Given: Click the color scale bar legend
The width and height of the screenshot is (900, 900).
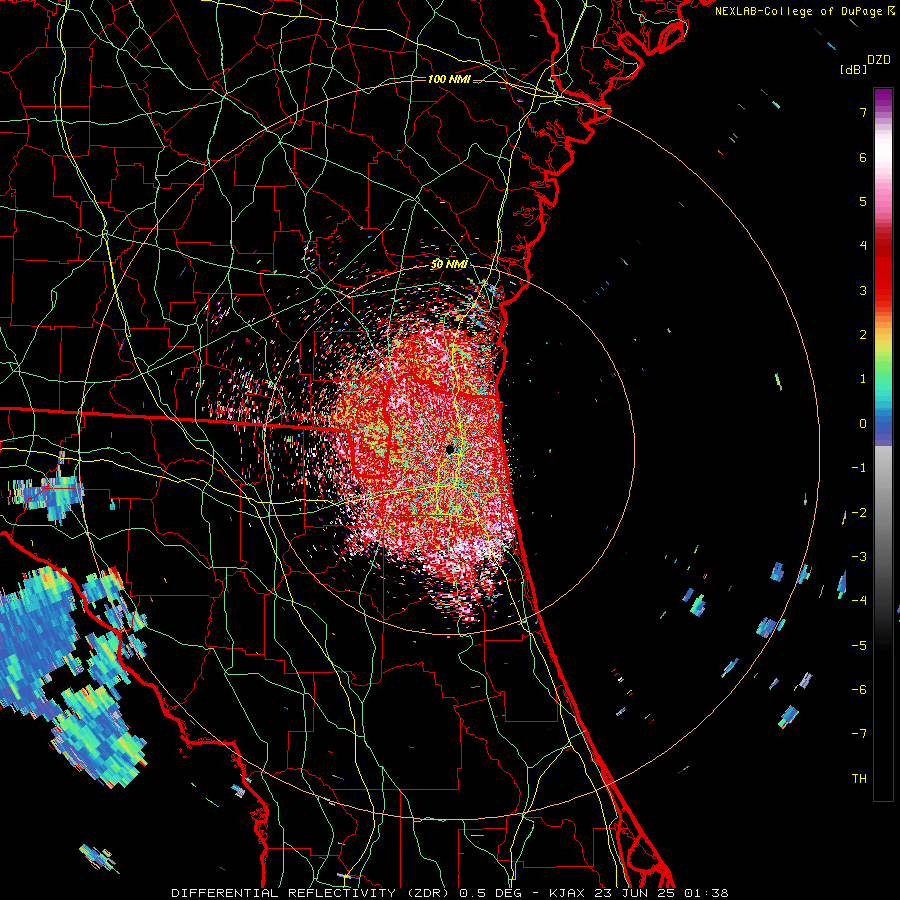Looking at the screenshot, I should (x=883, y=444).
